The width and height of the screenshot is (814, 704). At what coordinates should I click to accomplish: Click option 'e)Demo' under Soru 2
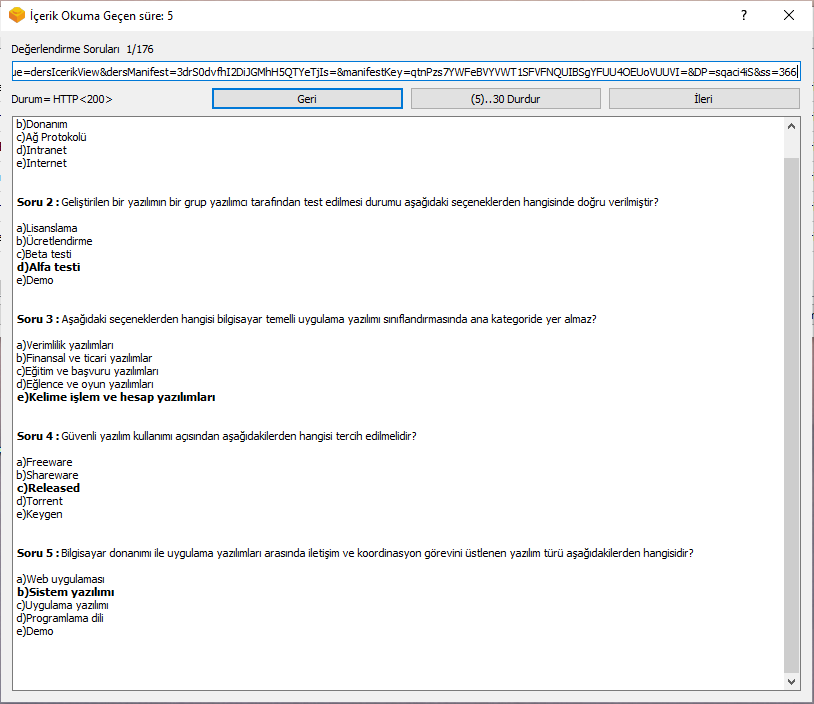35,280
